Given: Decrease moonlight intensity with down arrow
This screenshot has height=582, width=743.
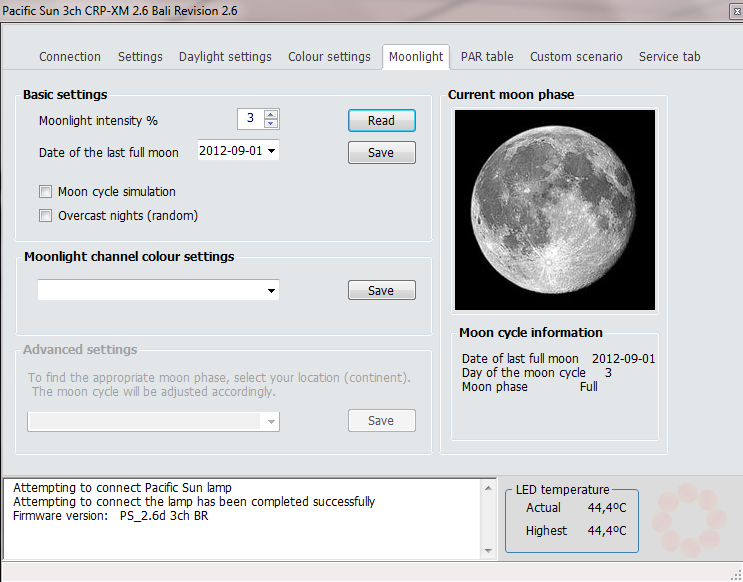Looking at the screenshot, I should click(x=271, y=124).
